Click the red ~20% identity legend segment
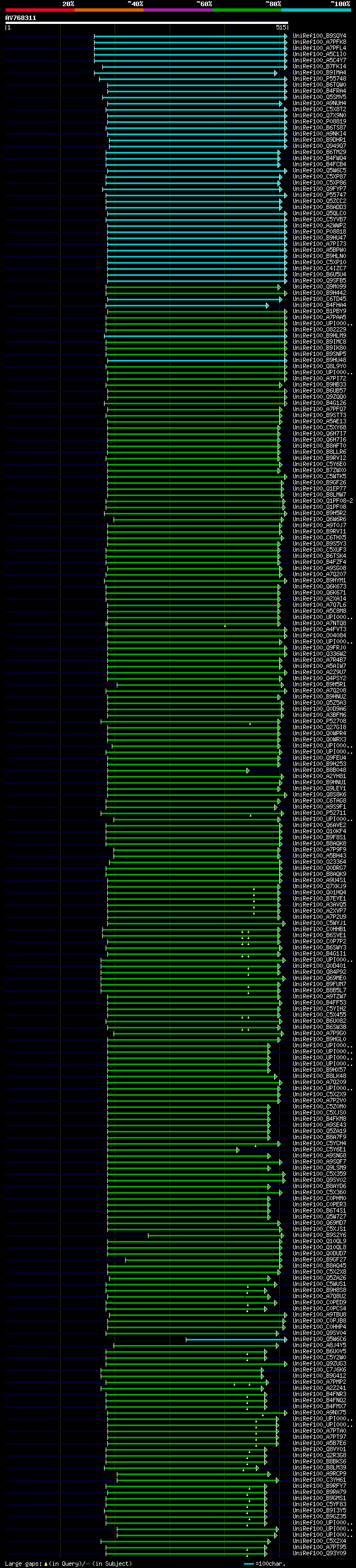The image size is (356, 1568). tap(39, 10)
